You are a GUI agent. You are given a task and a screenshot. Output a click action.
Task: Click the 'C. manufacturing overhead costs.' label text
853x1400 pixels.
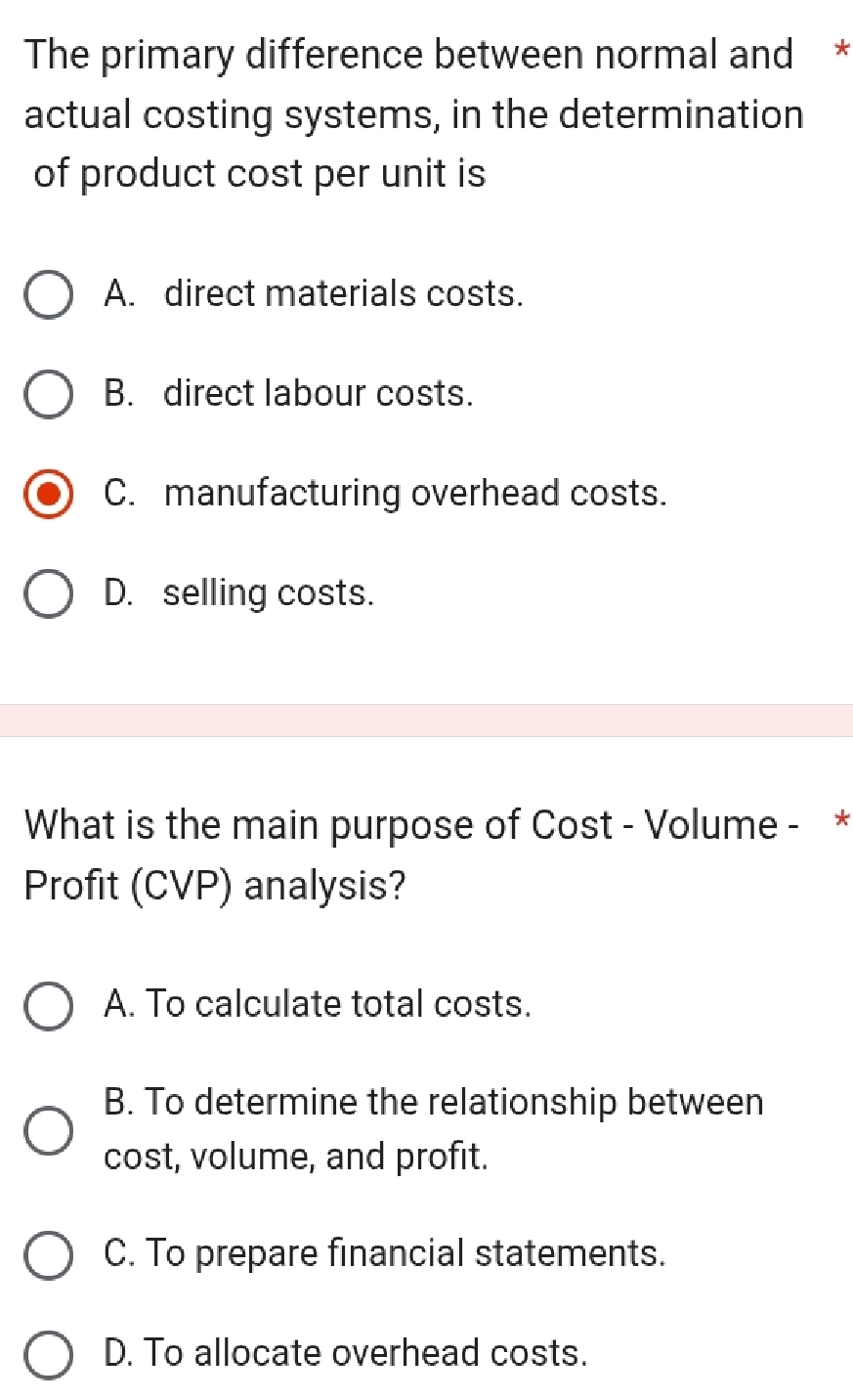tap(385, 493)
